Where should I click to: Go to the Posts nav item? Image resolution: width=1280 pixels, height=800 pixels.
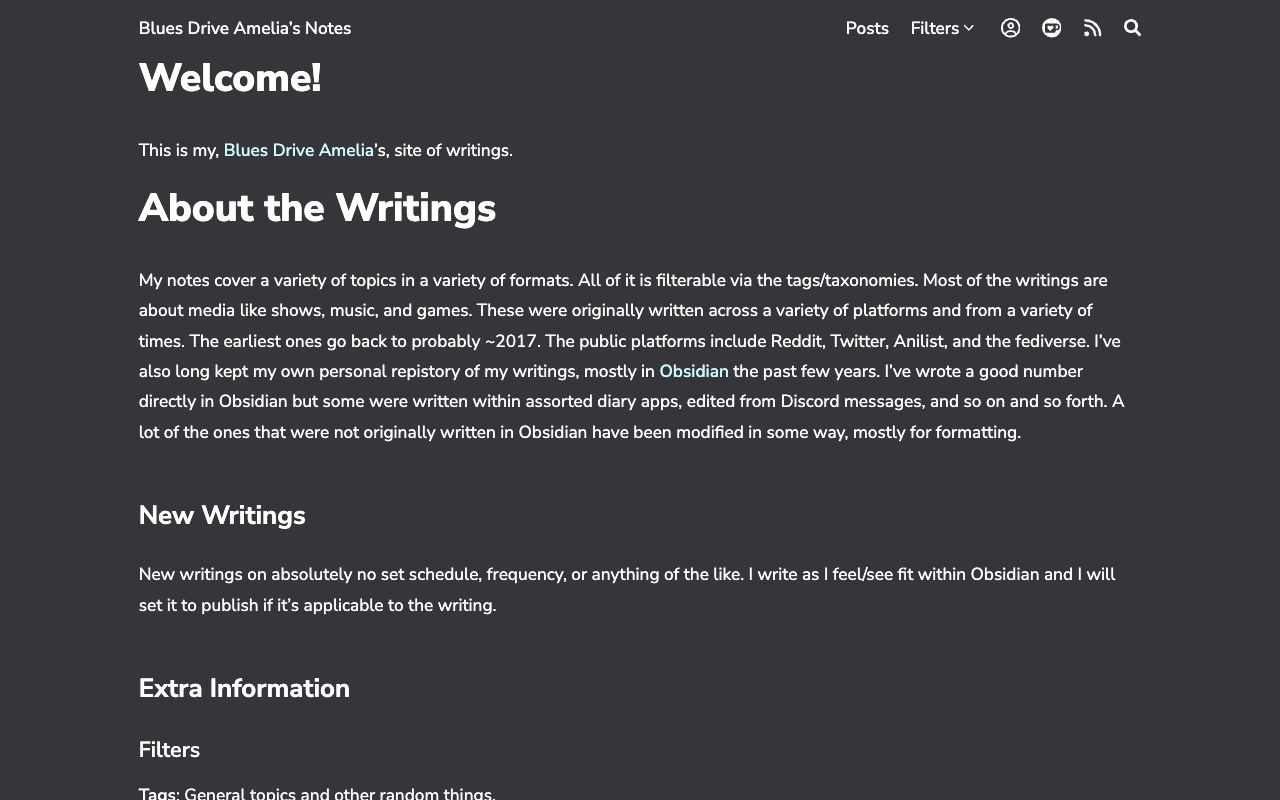[x=867, y=28]
